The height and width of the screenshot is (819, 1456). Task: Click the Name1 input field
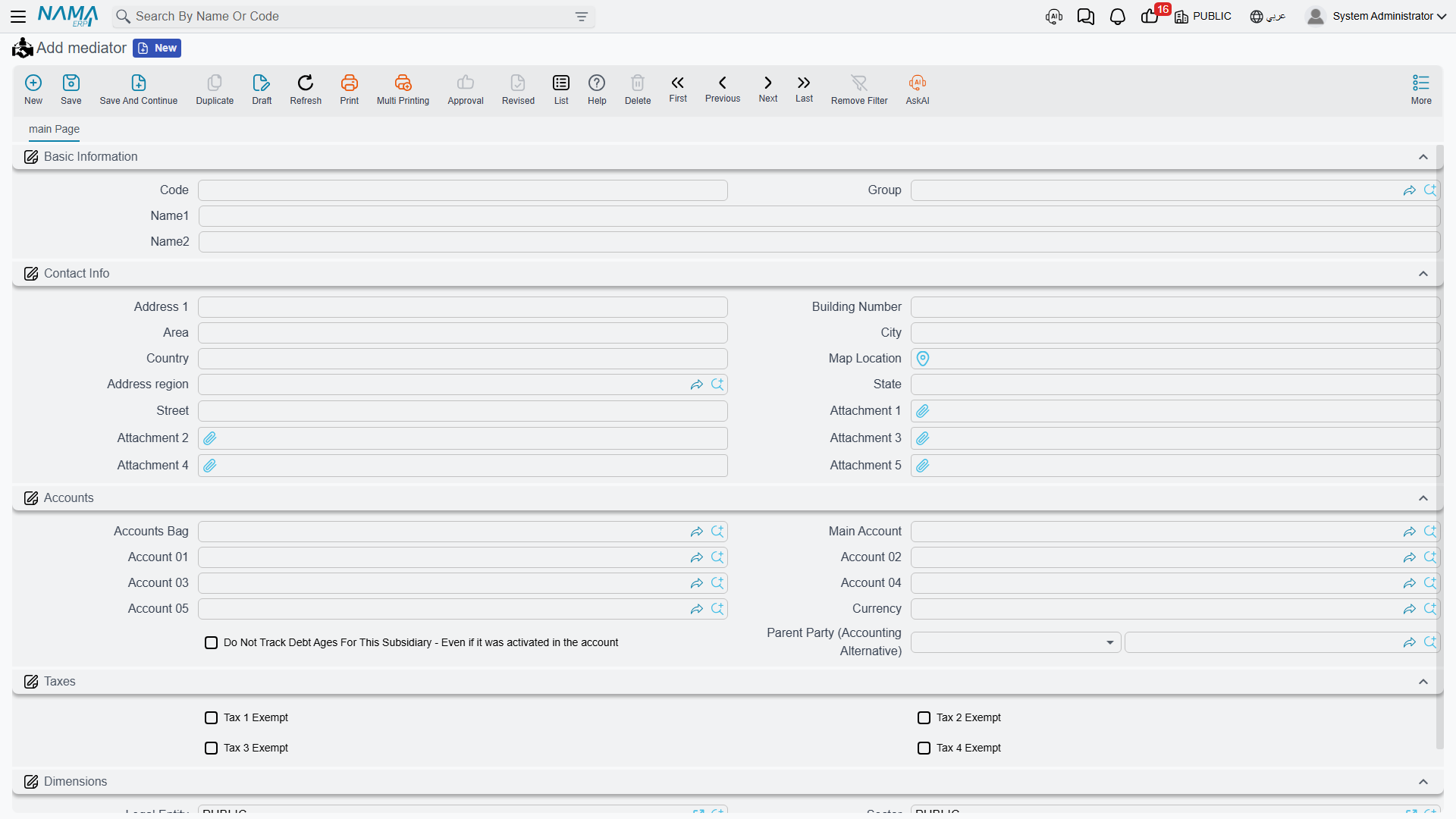pos(819,216)
